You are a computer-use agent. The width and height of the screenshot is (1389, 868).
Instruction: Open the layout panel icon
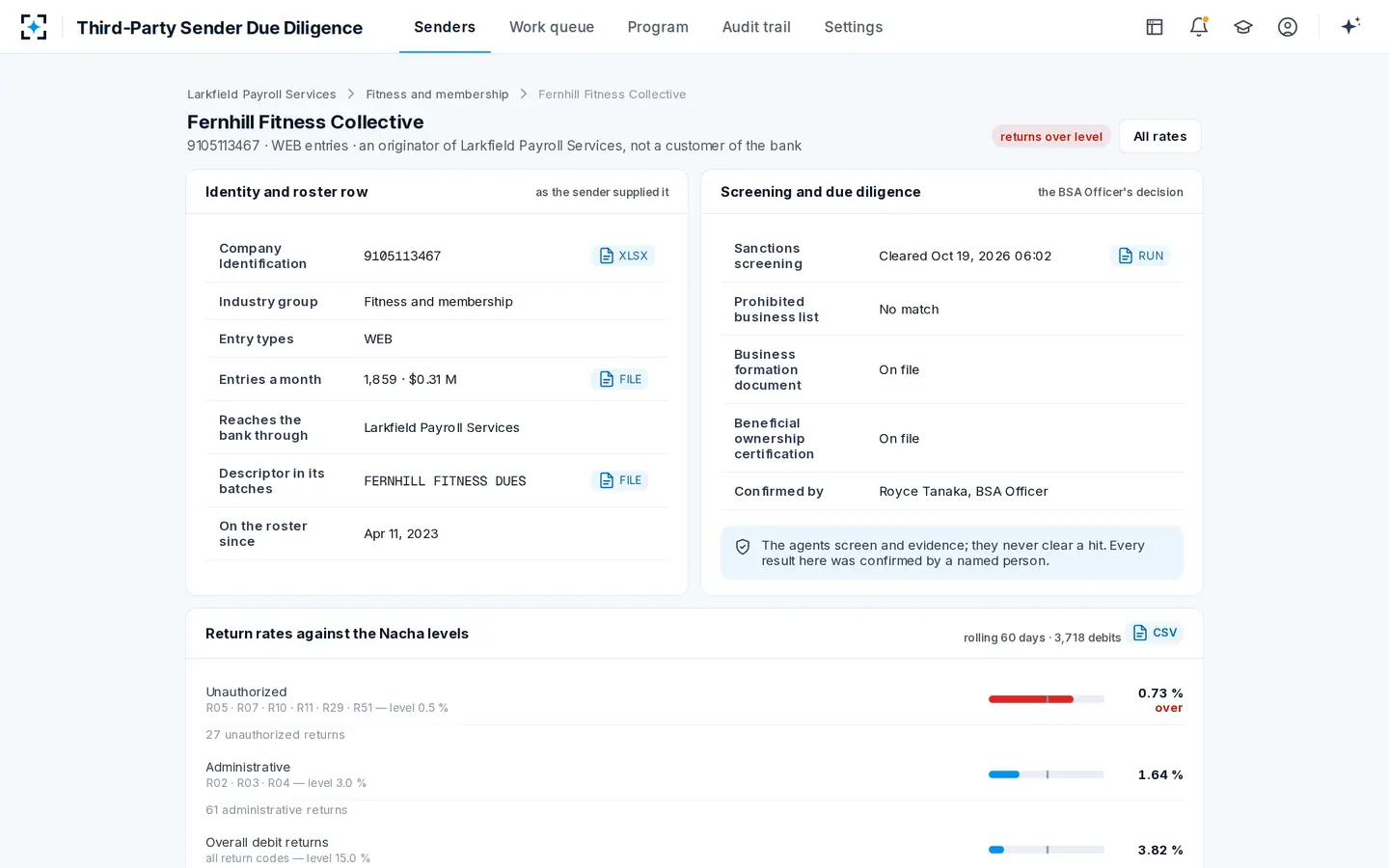point(1155,27)
